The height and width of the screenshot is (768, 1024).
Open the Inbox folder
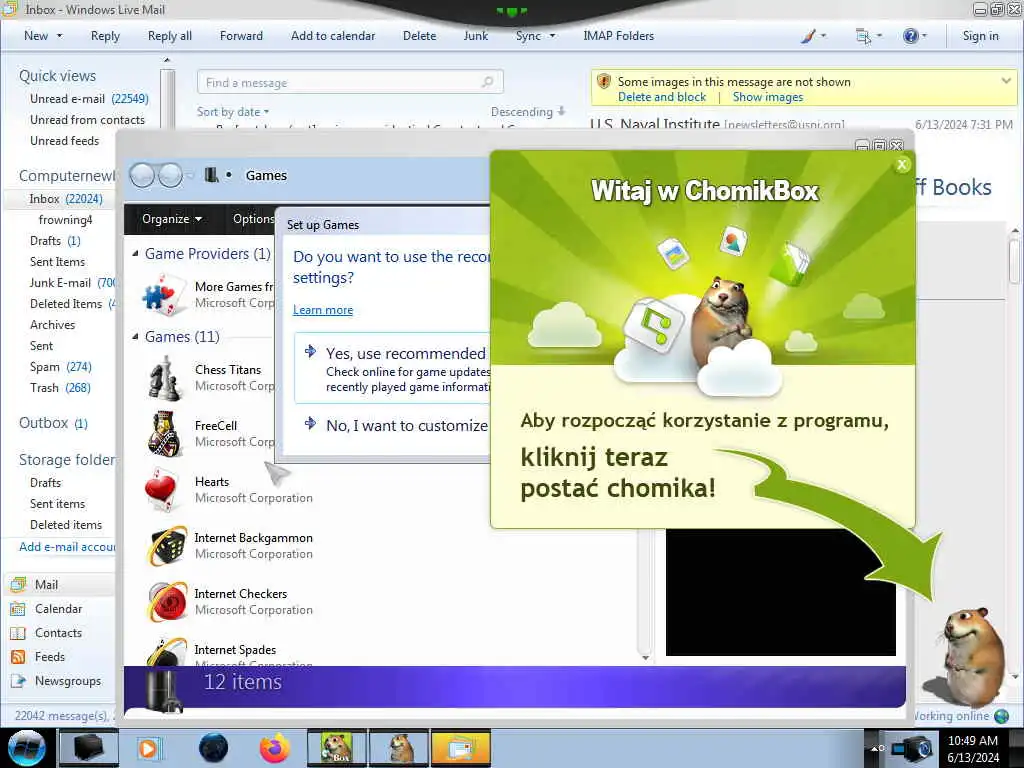click(59, 199)
